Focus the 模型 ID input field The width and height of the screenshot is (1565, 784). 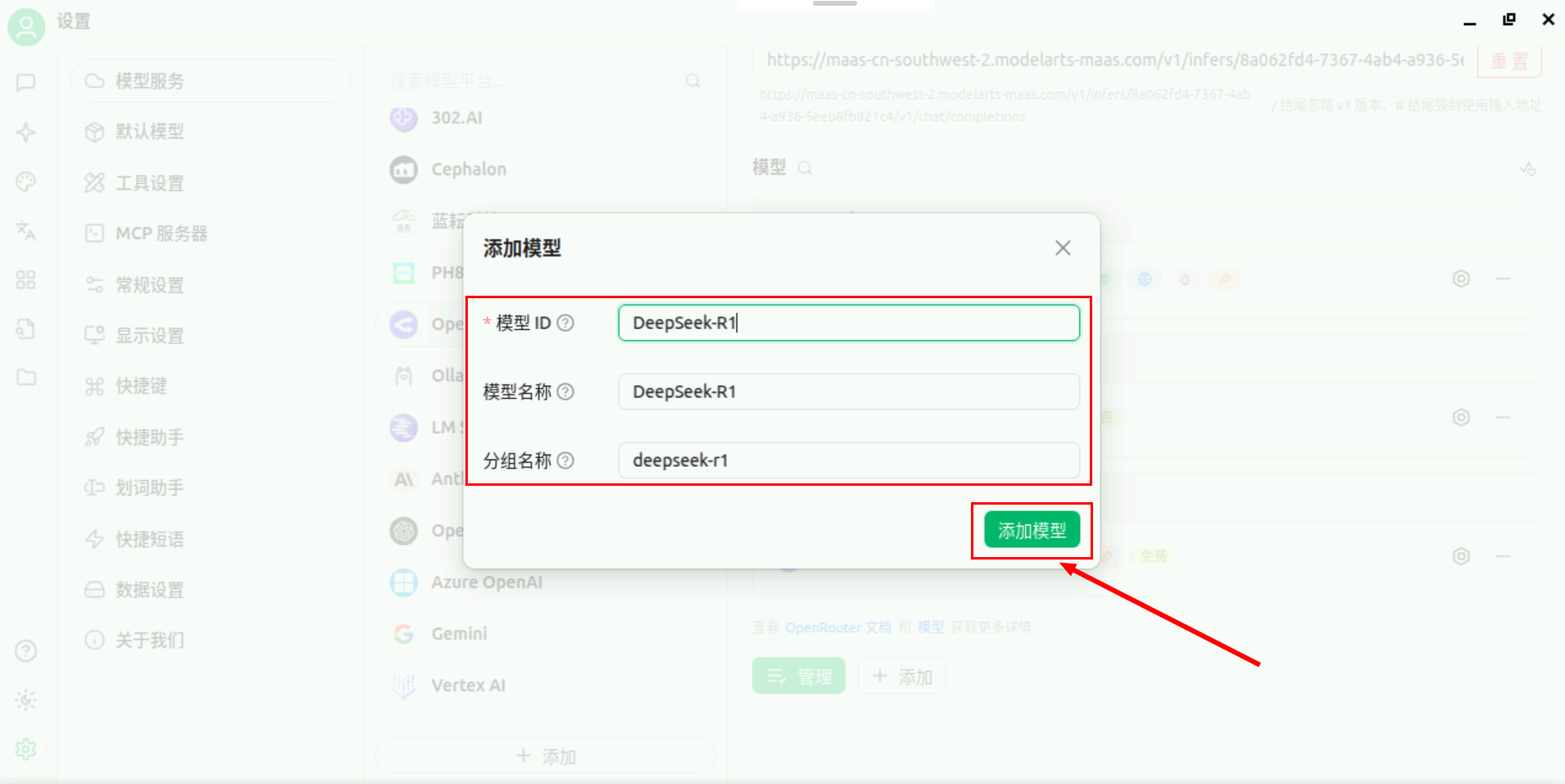[x=849, y=323]
